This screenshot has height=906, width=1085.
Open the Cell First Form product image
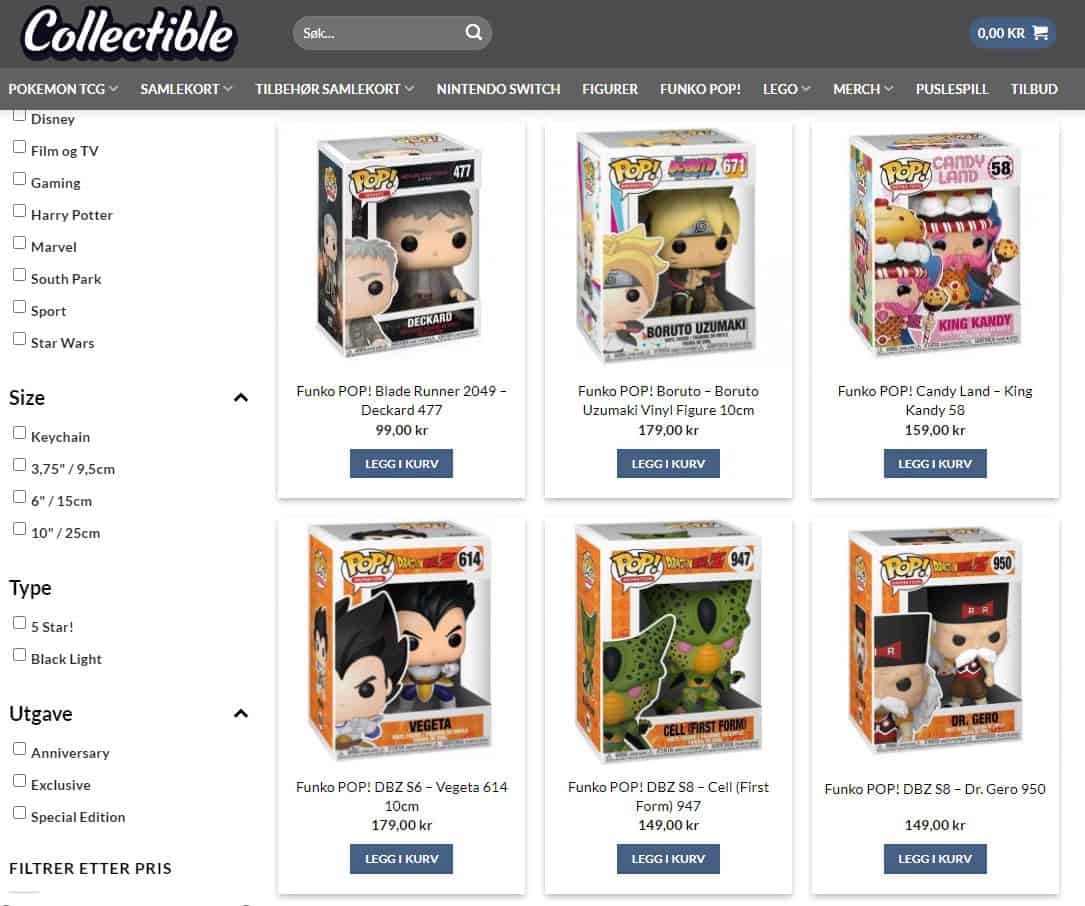coord(668,640)
